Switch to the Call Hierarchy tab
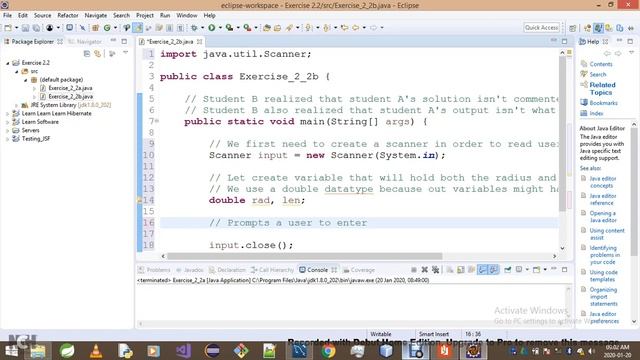640x360 pixels. (x=272, y=270)
